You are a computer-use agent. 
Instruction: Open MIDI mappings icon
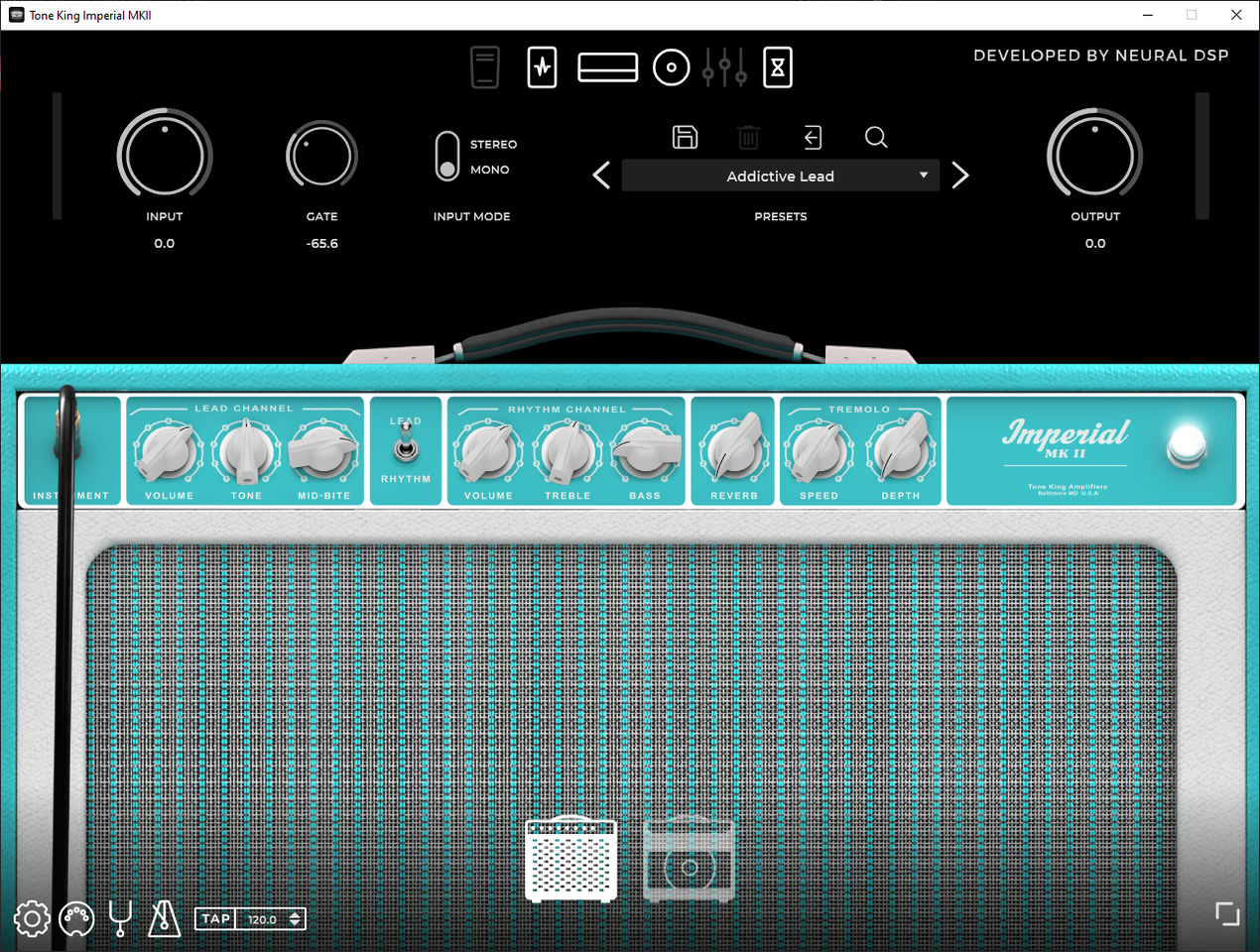[x=76, y=919]
